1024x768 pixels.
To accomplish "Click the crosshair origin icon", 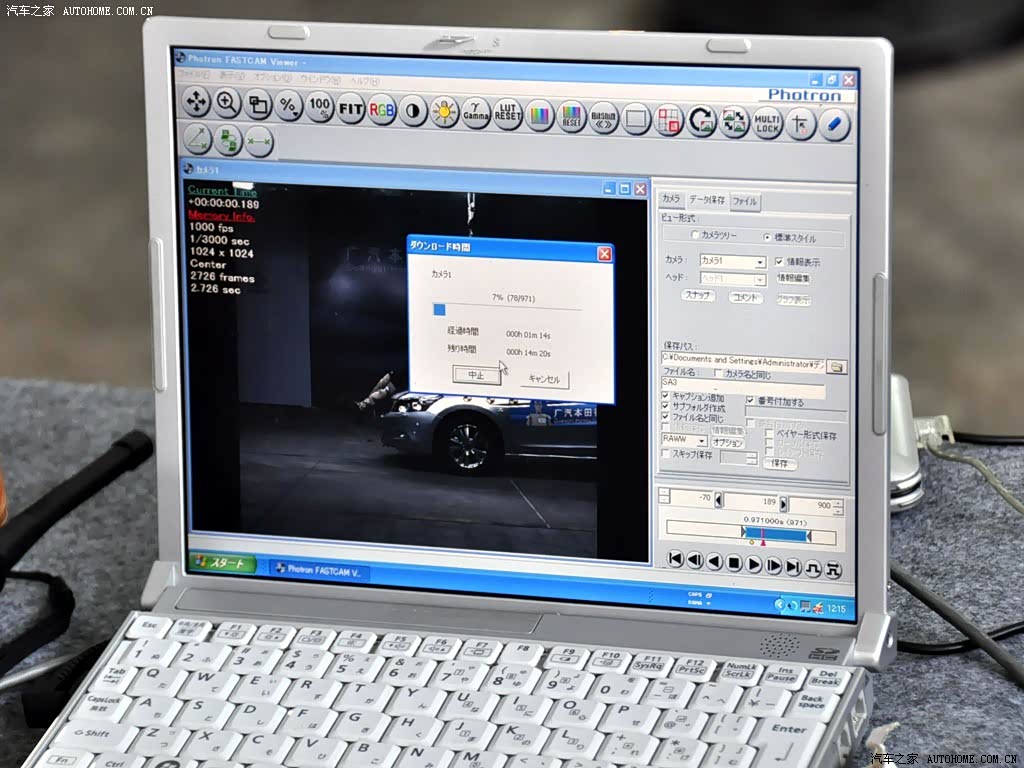I will (x=800, y=124).
